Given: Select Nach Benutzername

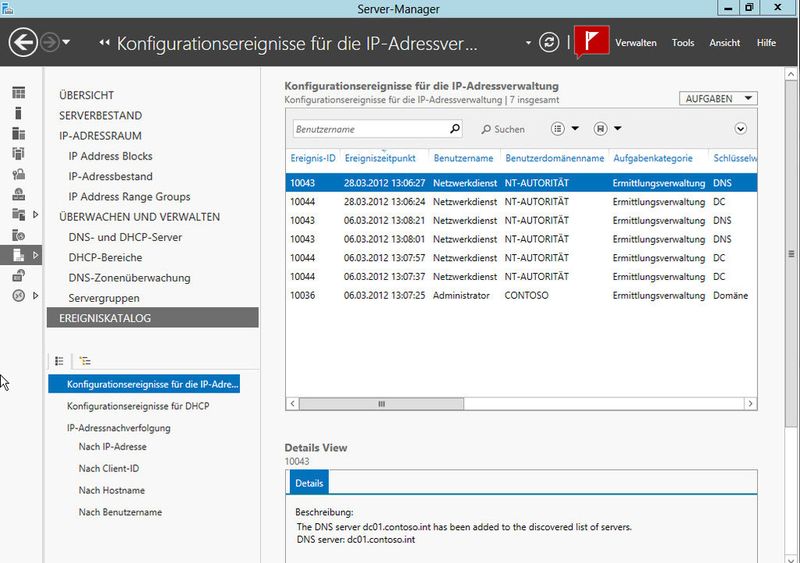Looking at the screenshot, I should [120, 512].
